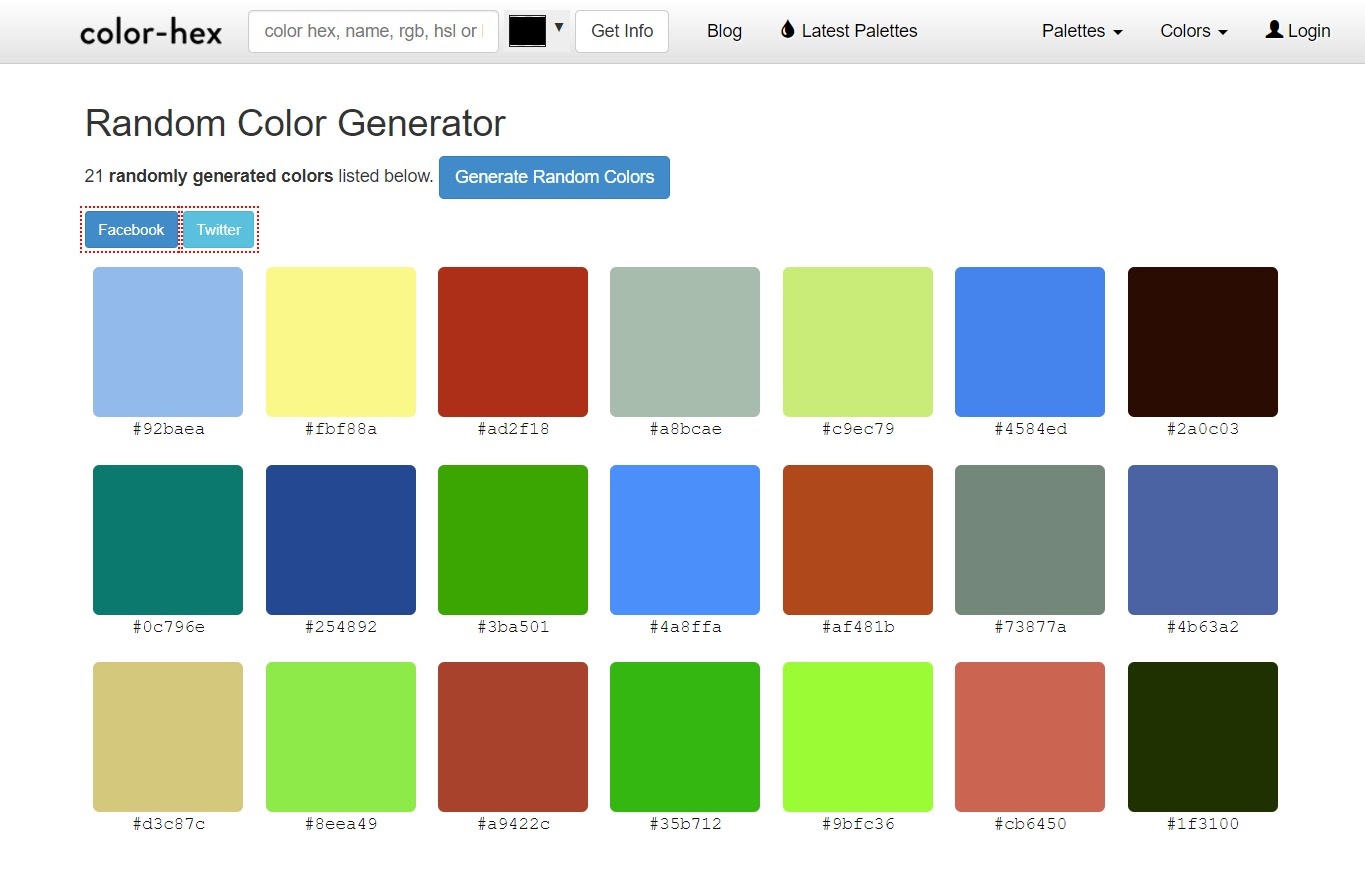
Task: Open the color swatch dropdown arrow in search bar
Action: click(559, 26)
